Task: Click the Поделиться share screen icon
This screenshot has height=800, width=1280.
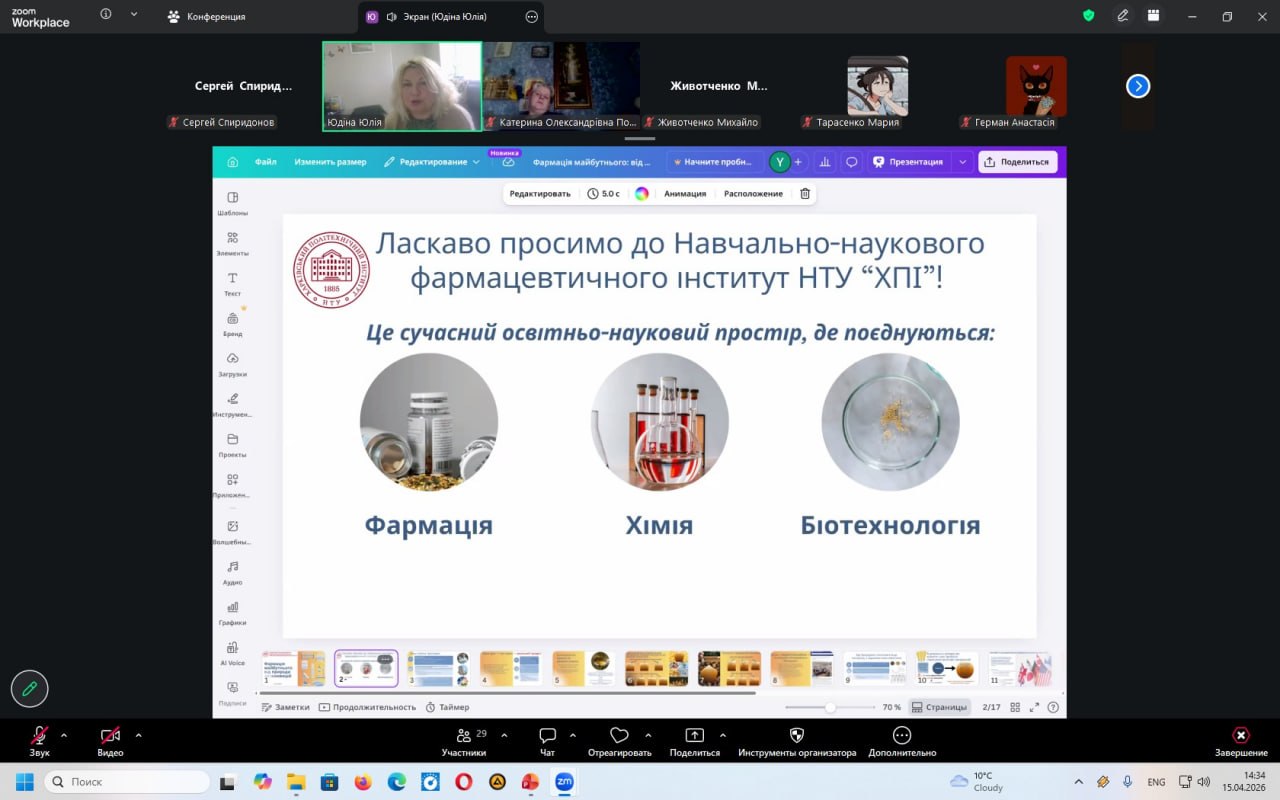Action: pos(694,741)
